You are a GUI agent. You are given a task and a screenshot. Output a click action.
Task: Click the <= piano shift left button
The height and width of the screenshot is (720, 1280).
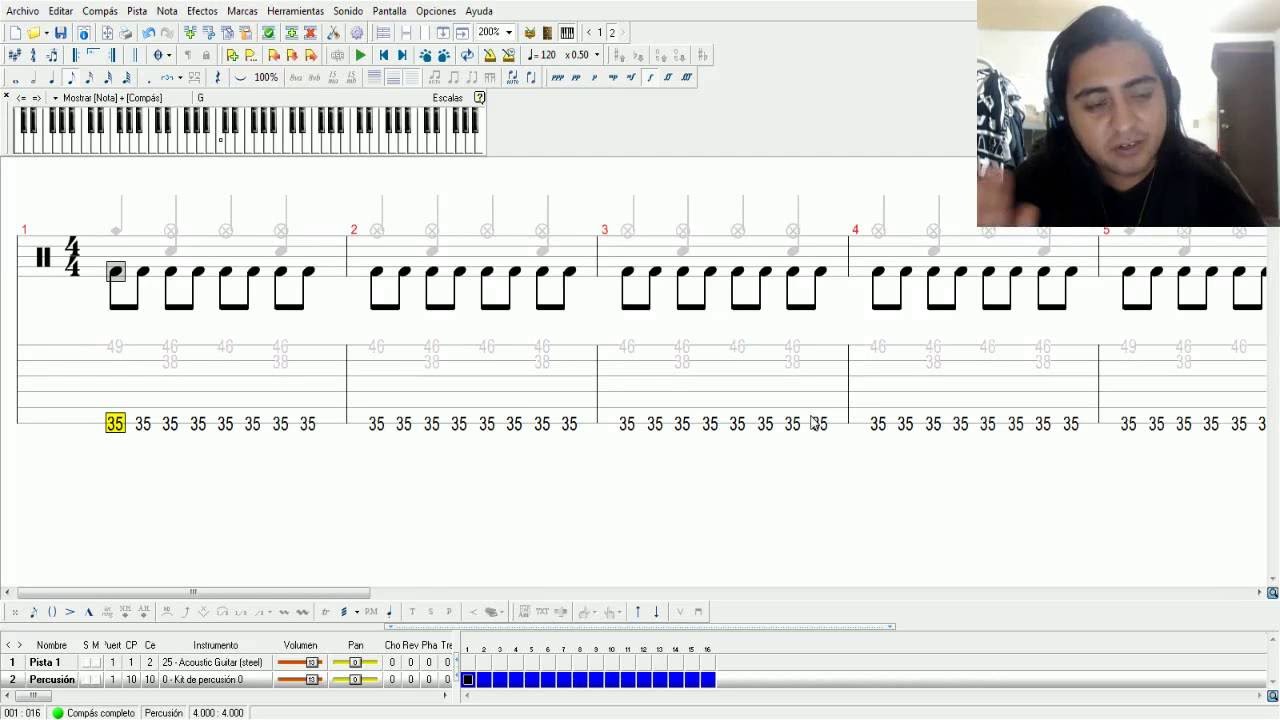click(21, 98)
